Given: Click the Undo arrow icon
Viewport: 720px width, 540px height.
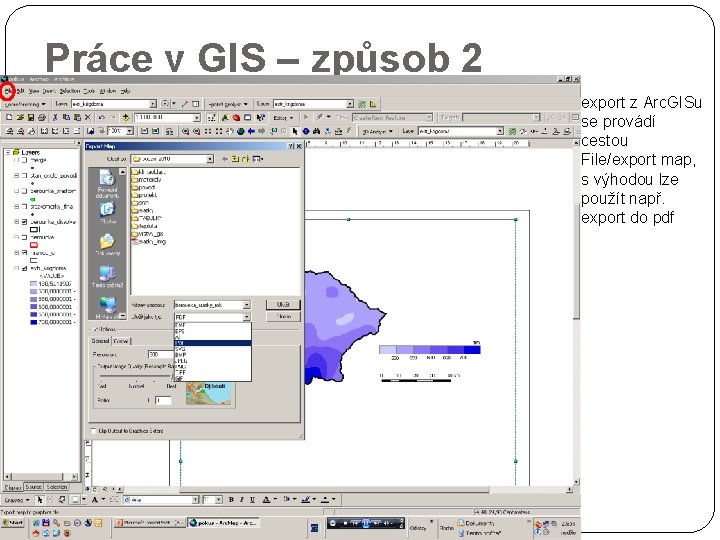Looking at the screenshot, I should (101, 118).
